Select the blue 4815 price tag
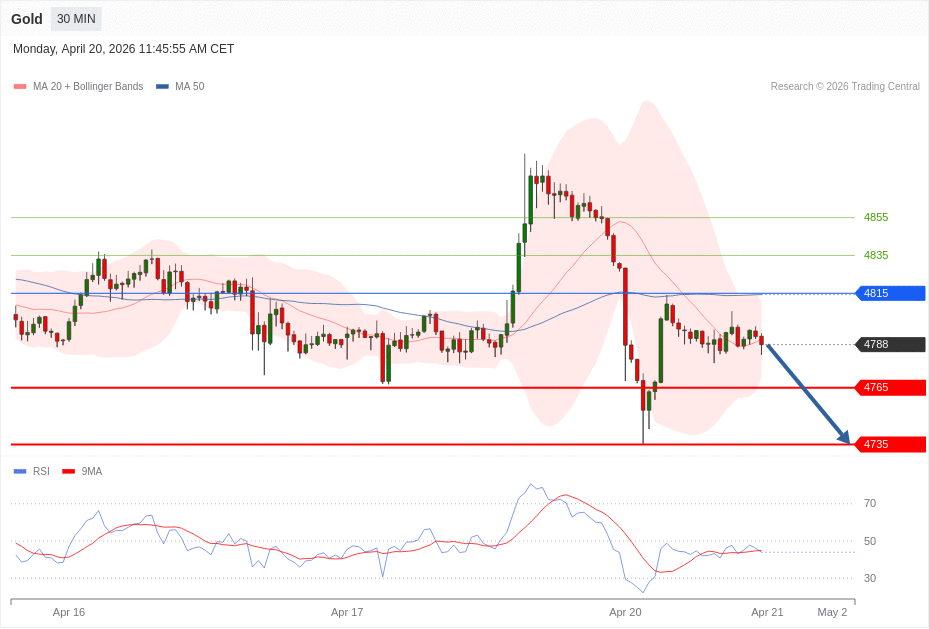The image size is (929, 629). pyautogui.click(x=889, y=293)
